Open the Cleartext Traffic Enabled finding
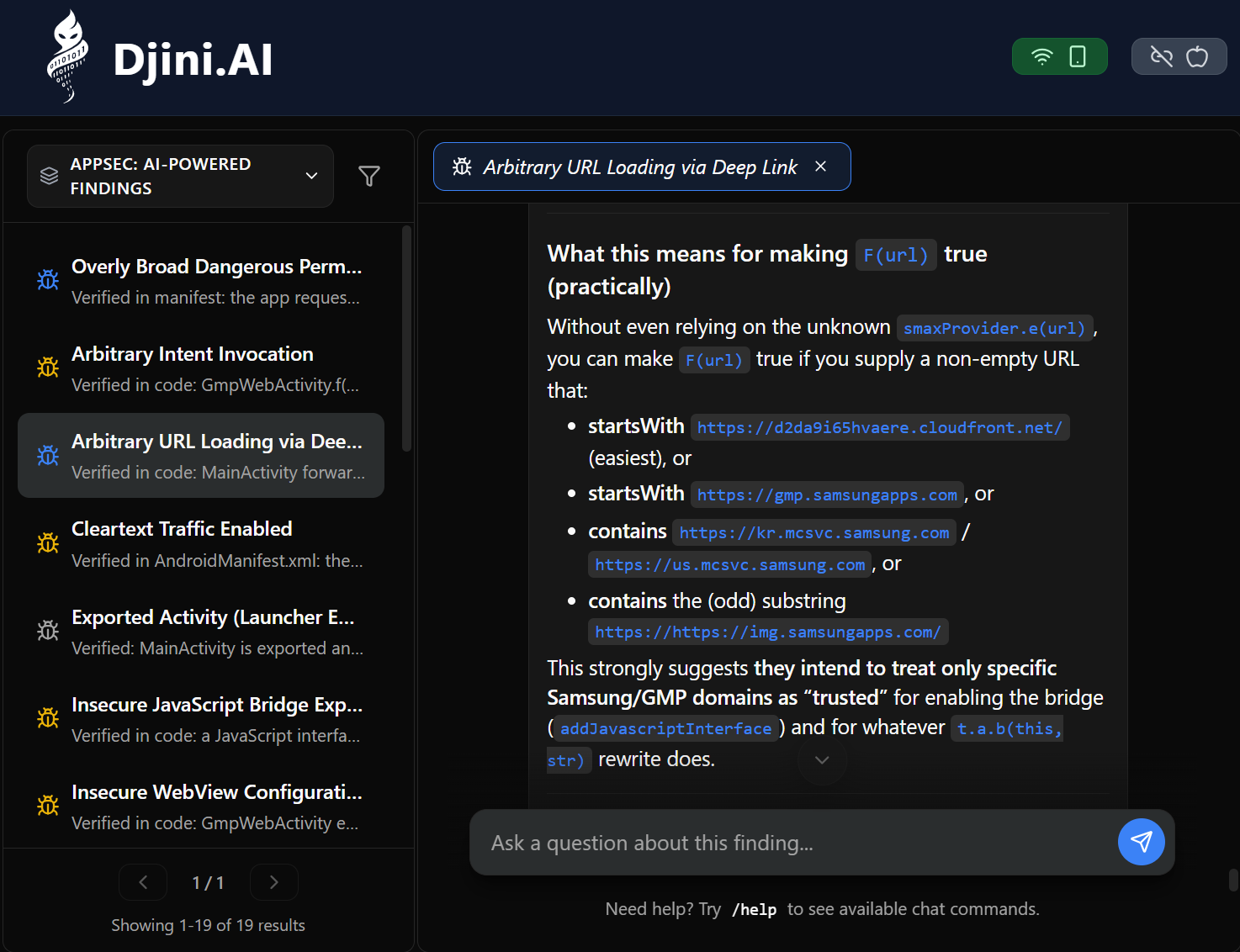The height and width of the screenshot is (952, 1240). click(x=201, y=543)
